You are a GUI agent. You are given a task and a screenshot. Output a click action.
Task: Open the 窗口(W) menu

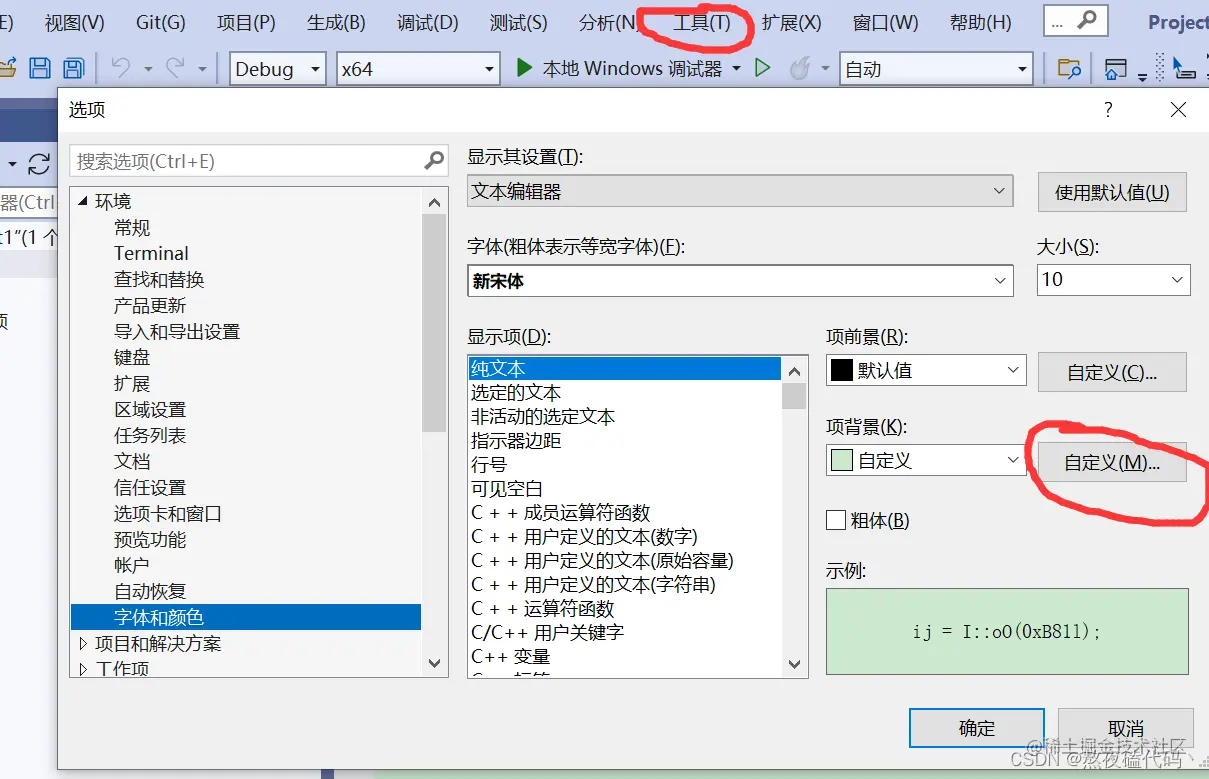[x=885, y=22]
